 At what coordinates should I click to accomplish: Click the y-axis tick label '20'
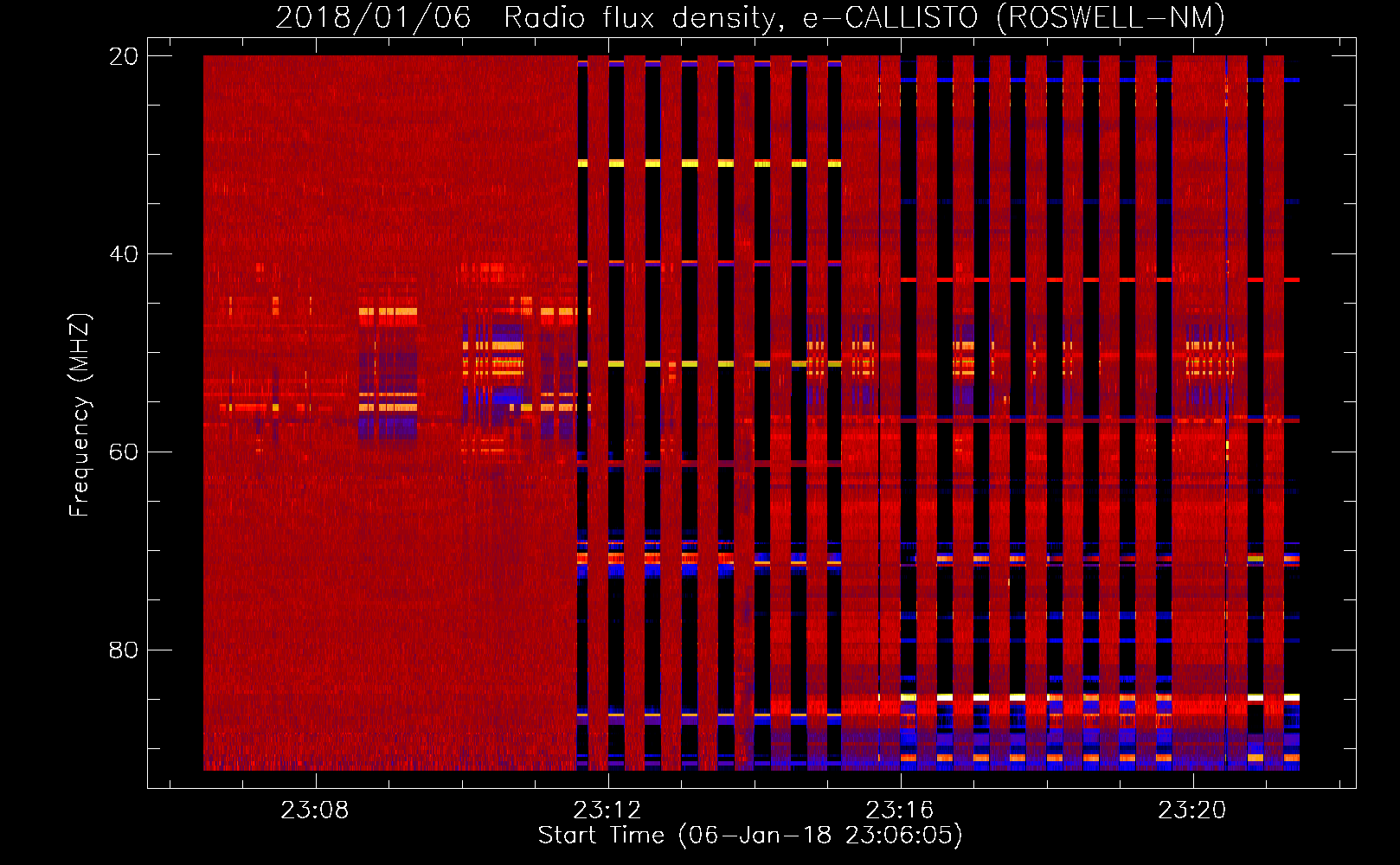pos(124,56)
